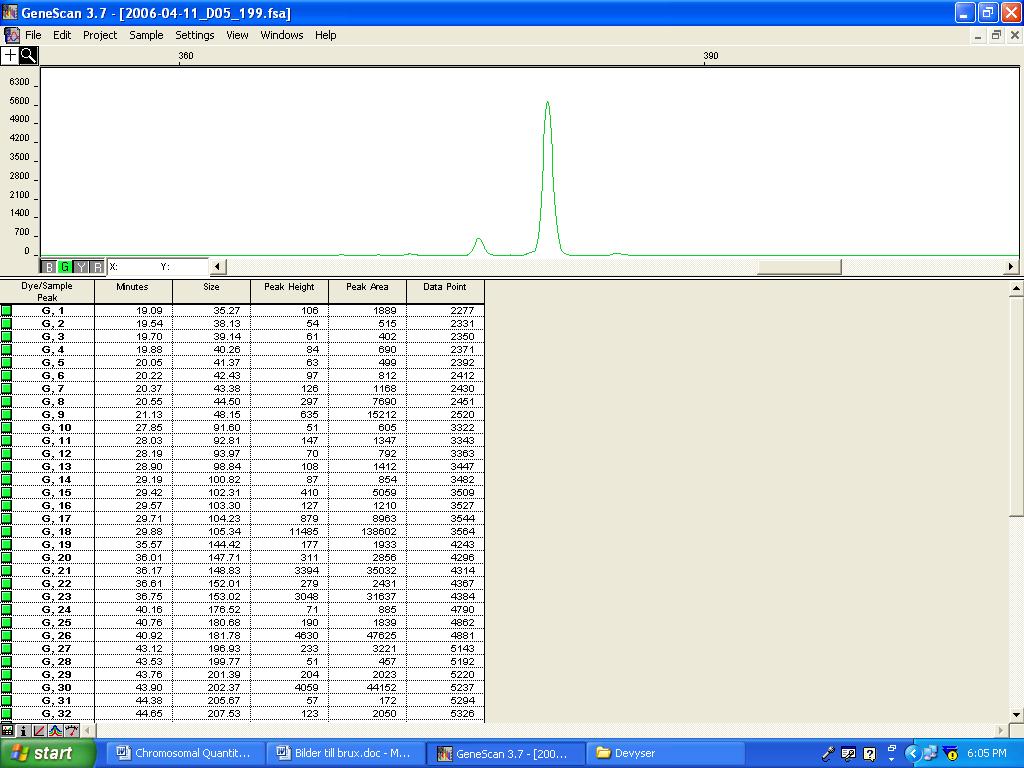This screenshot has width=1024, height=768.
Task: Select peak row G, 21
Action: point(242,571)
